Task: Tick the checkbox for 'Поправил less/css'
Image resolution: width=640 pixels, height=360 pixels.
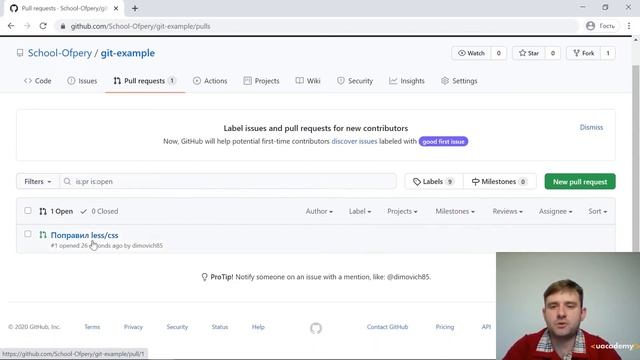Action: (x=28, y=234)
